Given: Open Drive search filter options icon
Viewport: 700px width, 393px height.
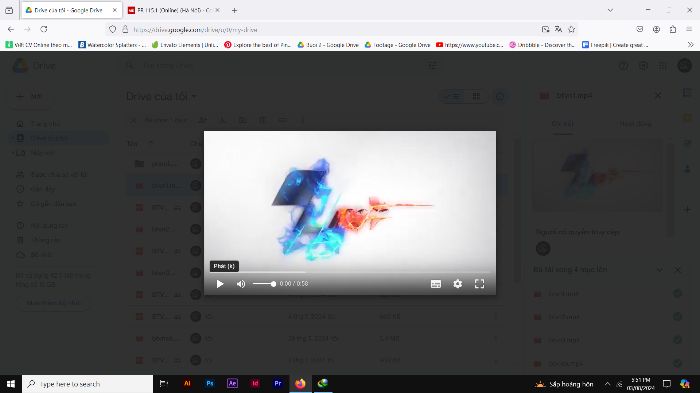Looking at the screenshot, I should 432,66.
